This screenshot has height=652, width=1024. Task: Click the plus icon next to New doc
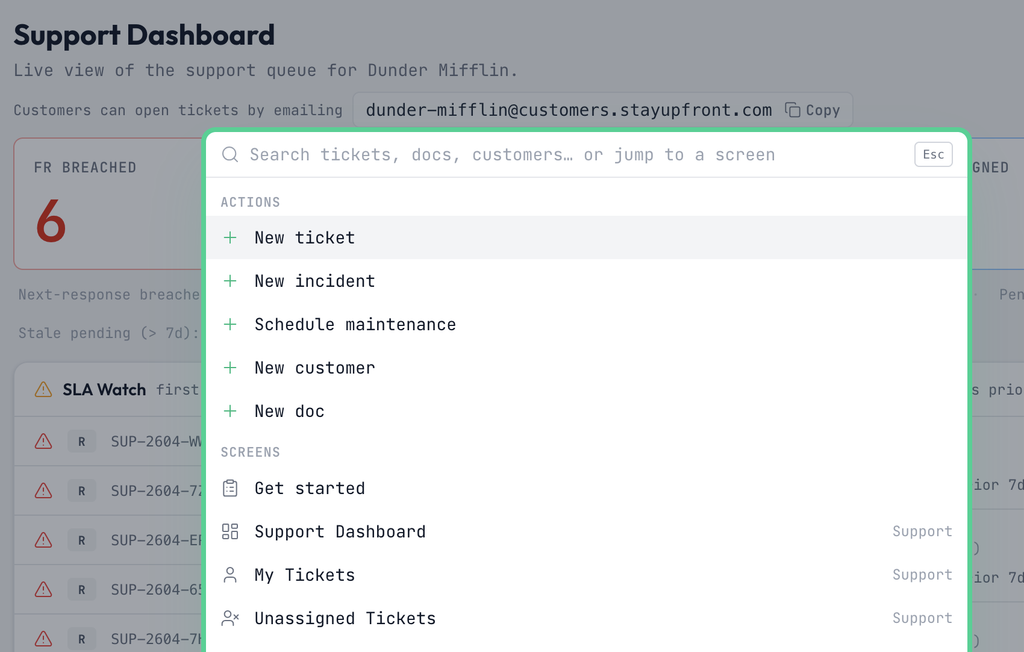coord(230,412)
